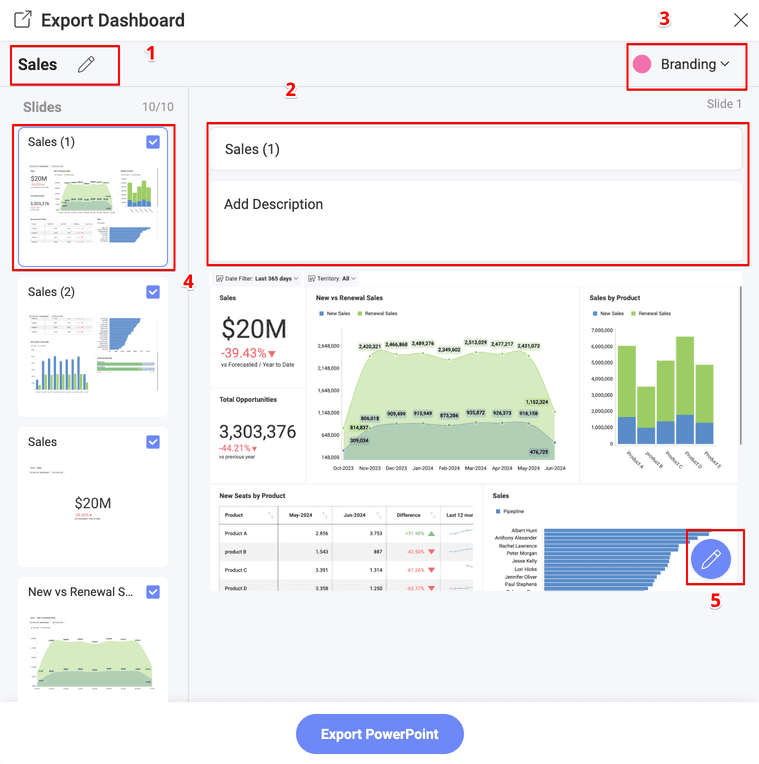This screenshot has height=764, width=759.
Task: Click the Add Description field
Action: pos(476,221)
